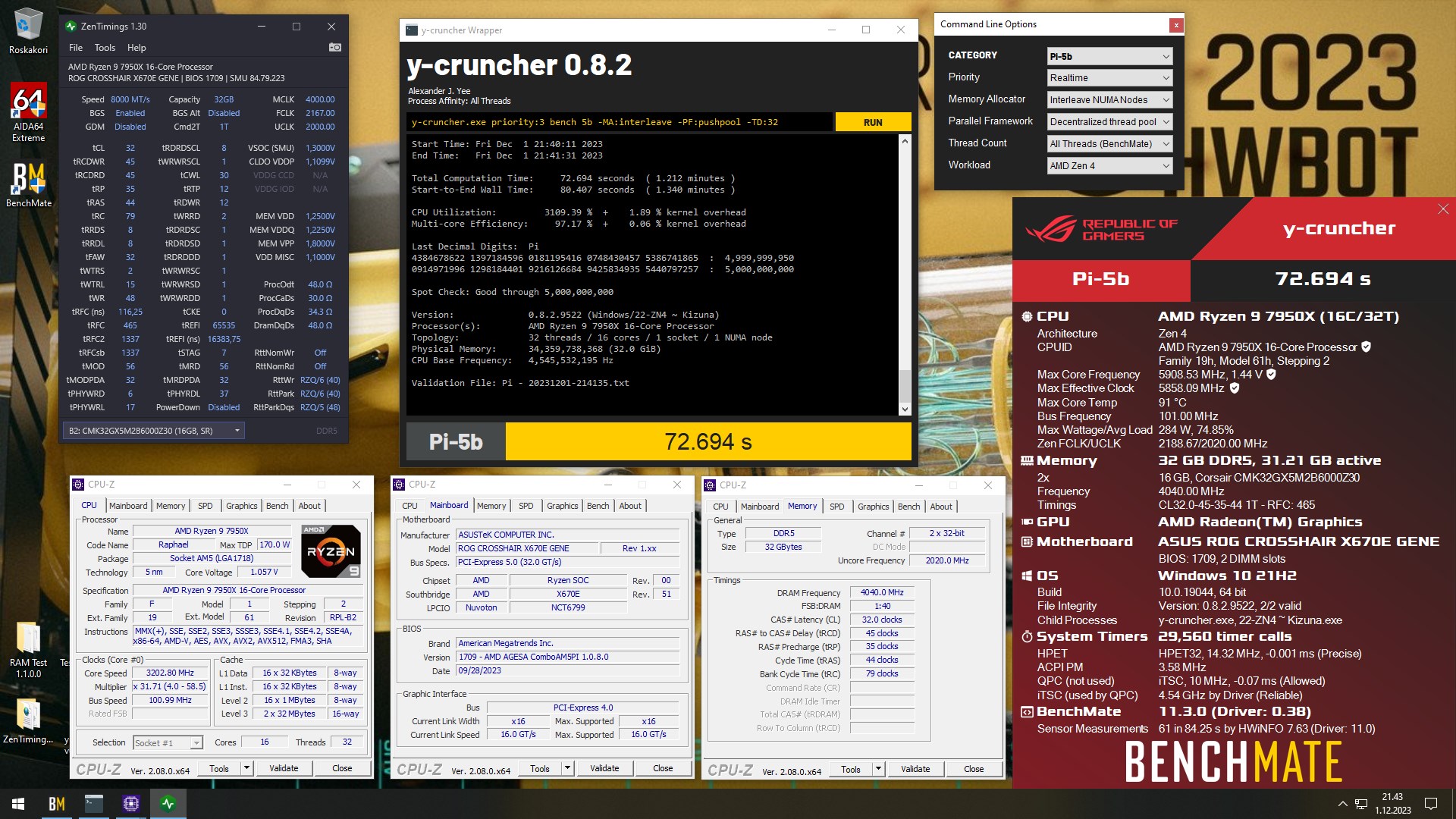Close the BenchMate result overlay with X
This screenshot has width=1456, height=819.
click(1443, 209)
